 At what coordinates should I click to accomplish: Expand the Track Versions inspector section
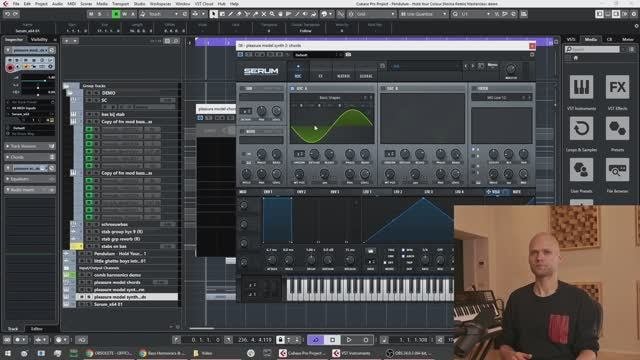click(x=30, y=146)
